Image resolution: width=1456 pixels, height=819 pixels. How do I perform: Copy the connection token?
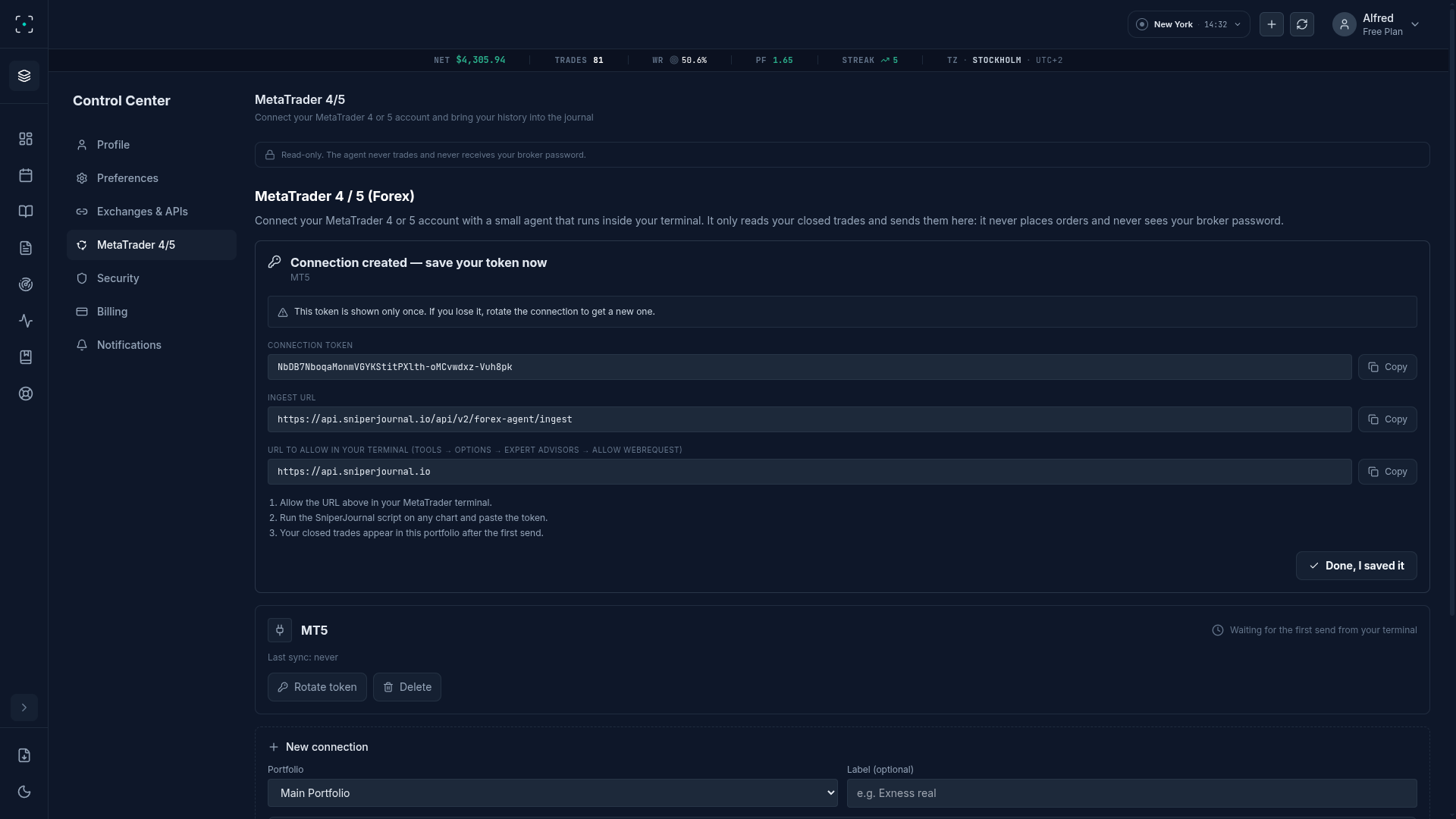pos(1387,367)
